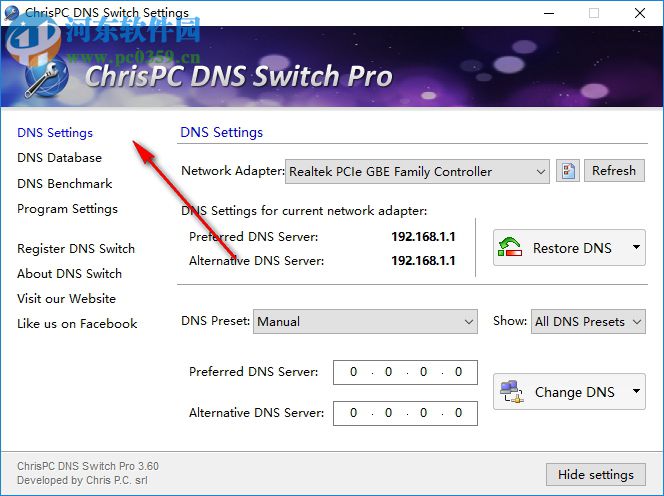Click the ChrisPC DNS Switch Pro 3.60 version text
Viewport: 664px width, 496px height.
88,466
